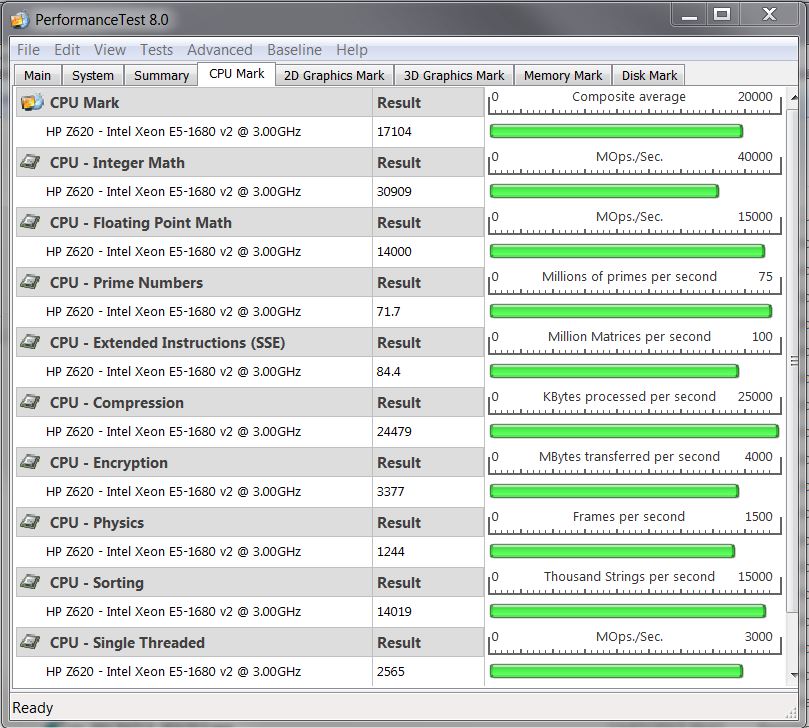Image resolution: width=809 pixels, height=728 pixels.
Task: Select the CPU Mark tab
Action: (237, 74)
